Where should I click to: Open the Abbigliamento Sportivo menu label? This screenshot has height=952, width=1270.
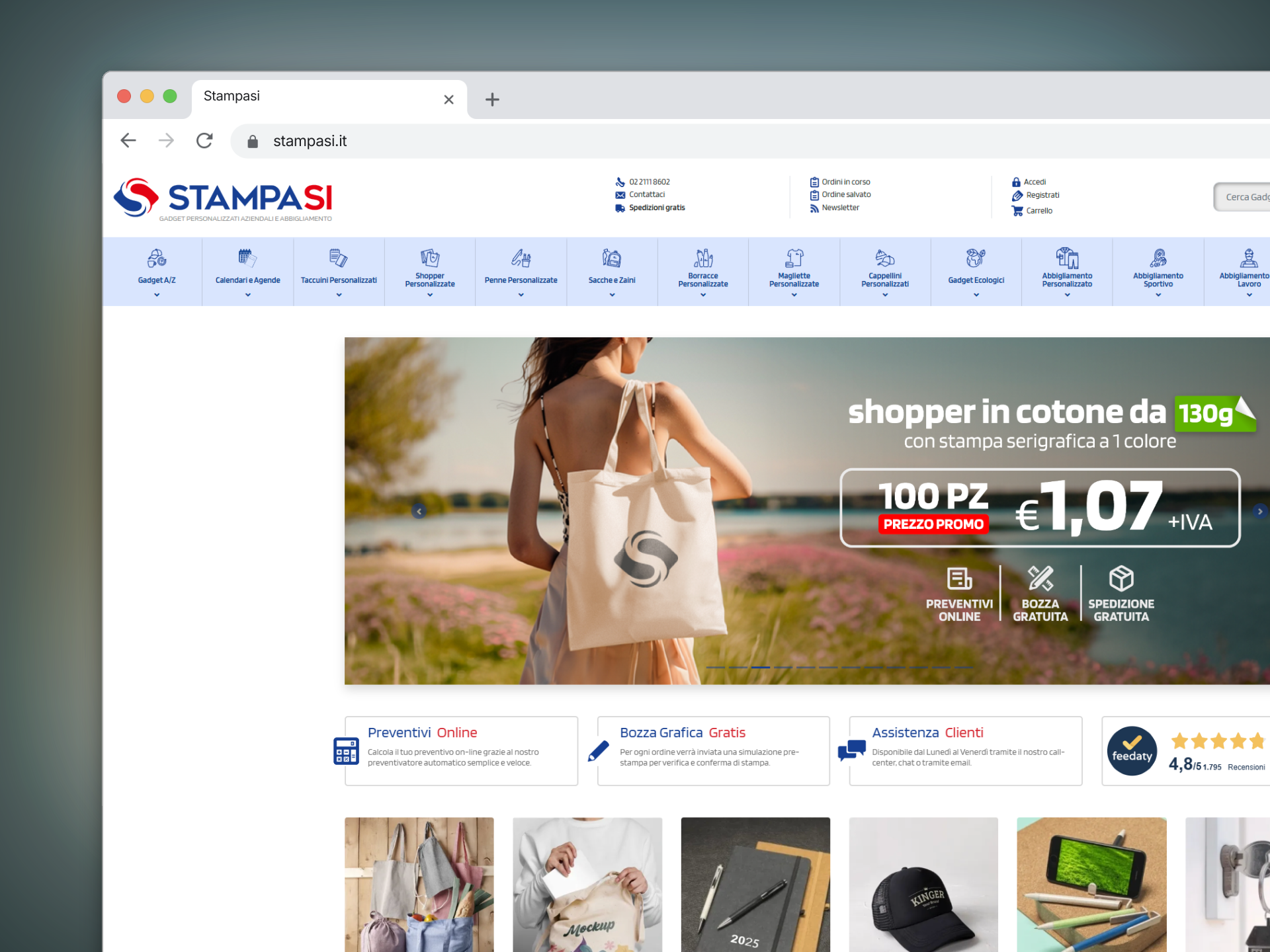point(1158,280)
